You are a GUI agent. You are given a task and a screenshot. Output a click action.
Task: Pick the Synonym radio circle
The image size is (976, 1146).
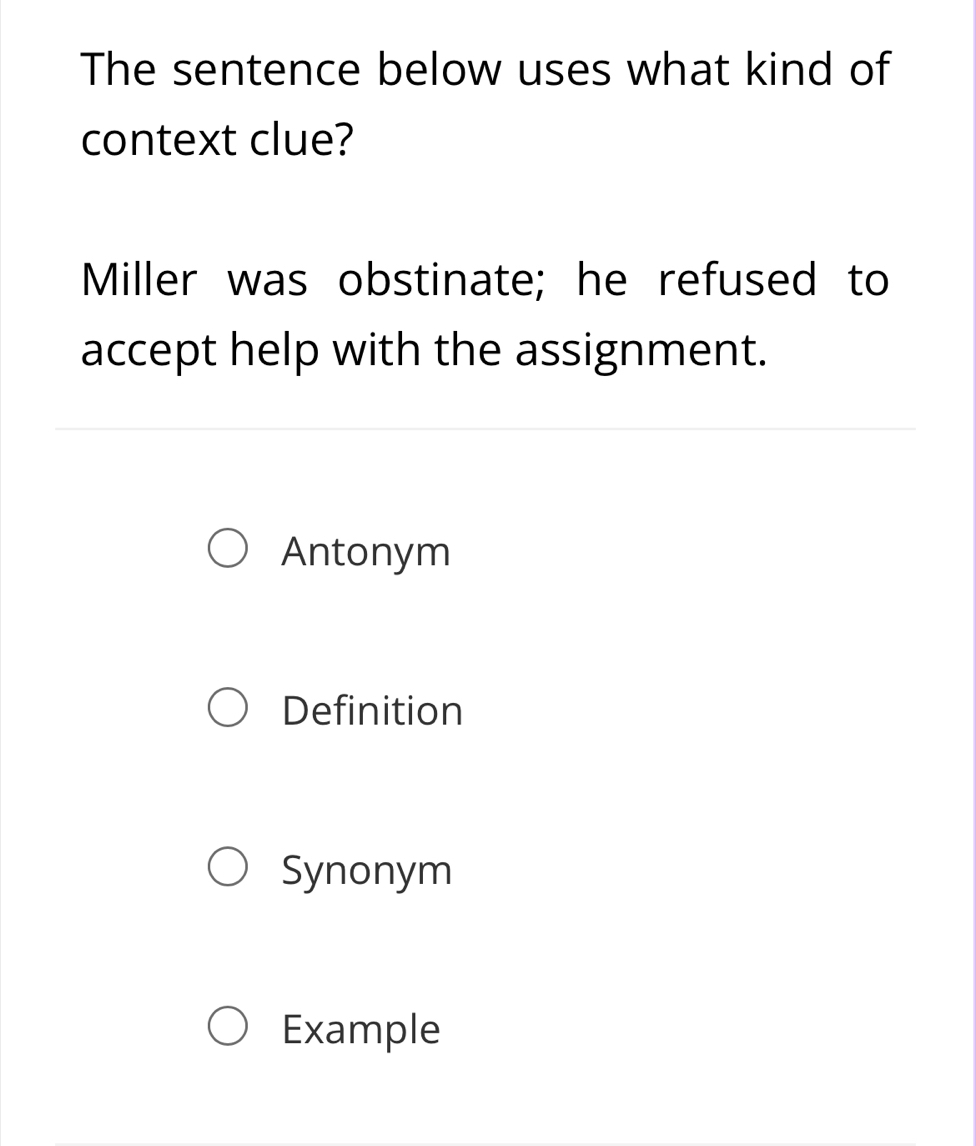point(228,870)
